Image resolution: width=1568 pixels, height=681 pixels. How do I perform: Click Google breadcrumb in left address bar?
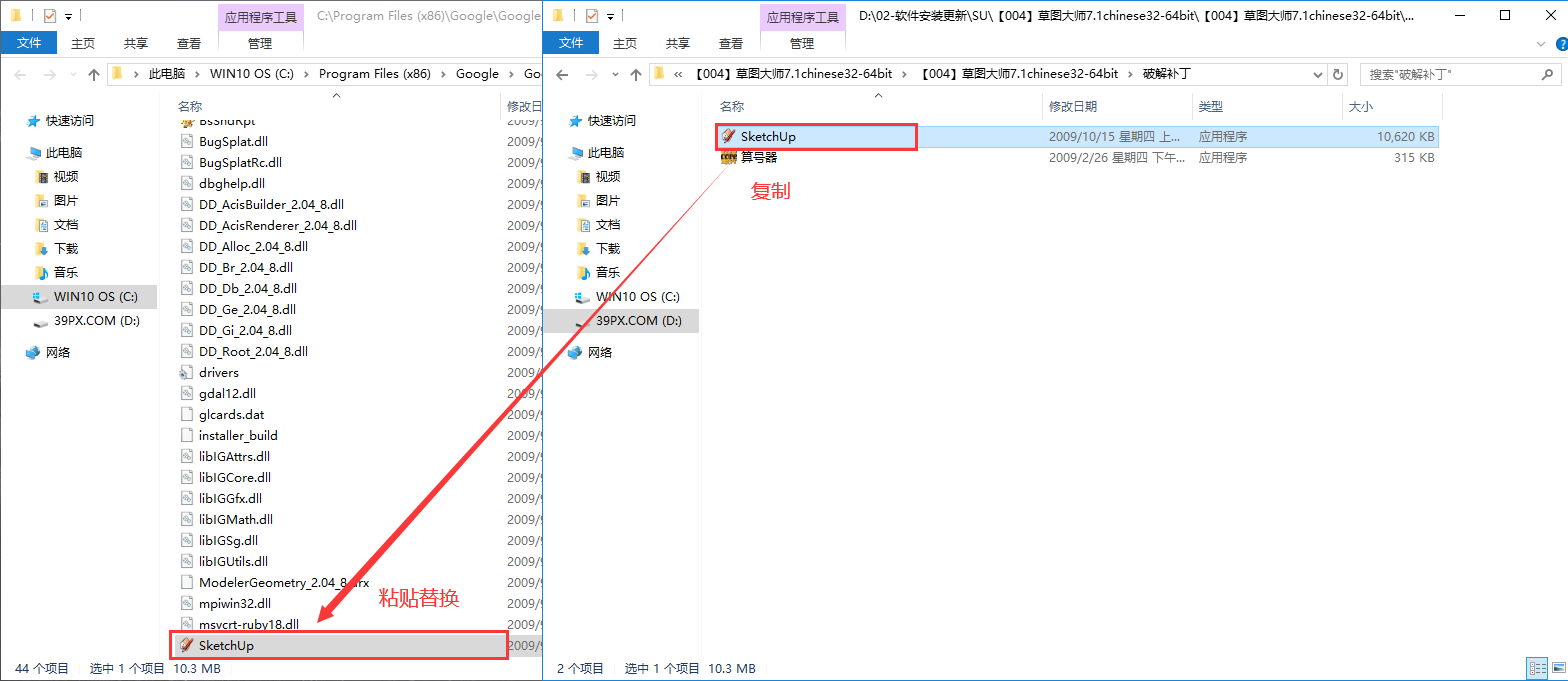coord(477,74)
